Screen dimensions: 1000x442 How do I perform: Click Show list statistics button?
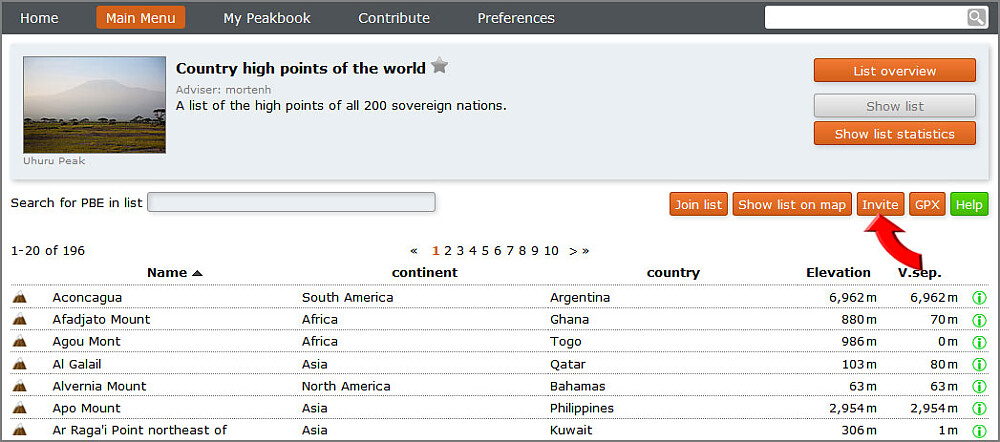click(x=894, y=134)
